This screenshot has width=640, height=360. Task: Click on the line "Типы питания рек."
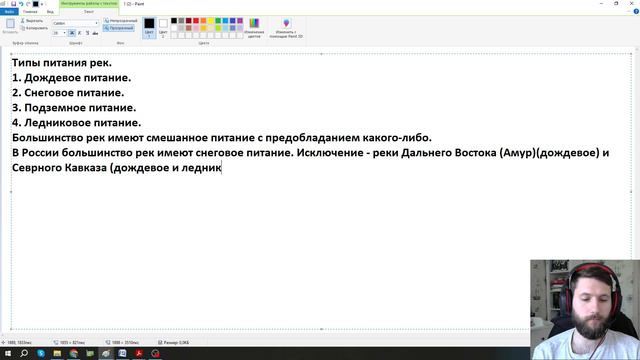click(x=62, y=63)
